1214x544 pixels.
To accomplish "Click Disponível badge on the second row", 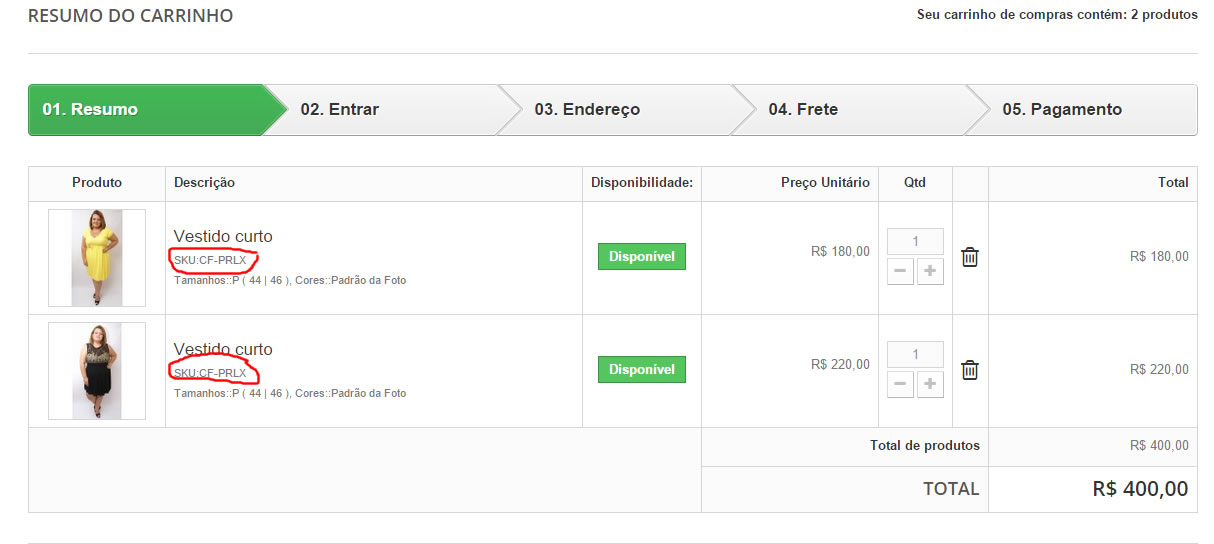I will point(642,370).
